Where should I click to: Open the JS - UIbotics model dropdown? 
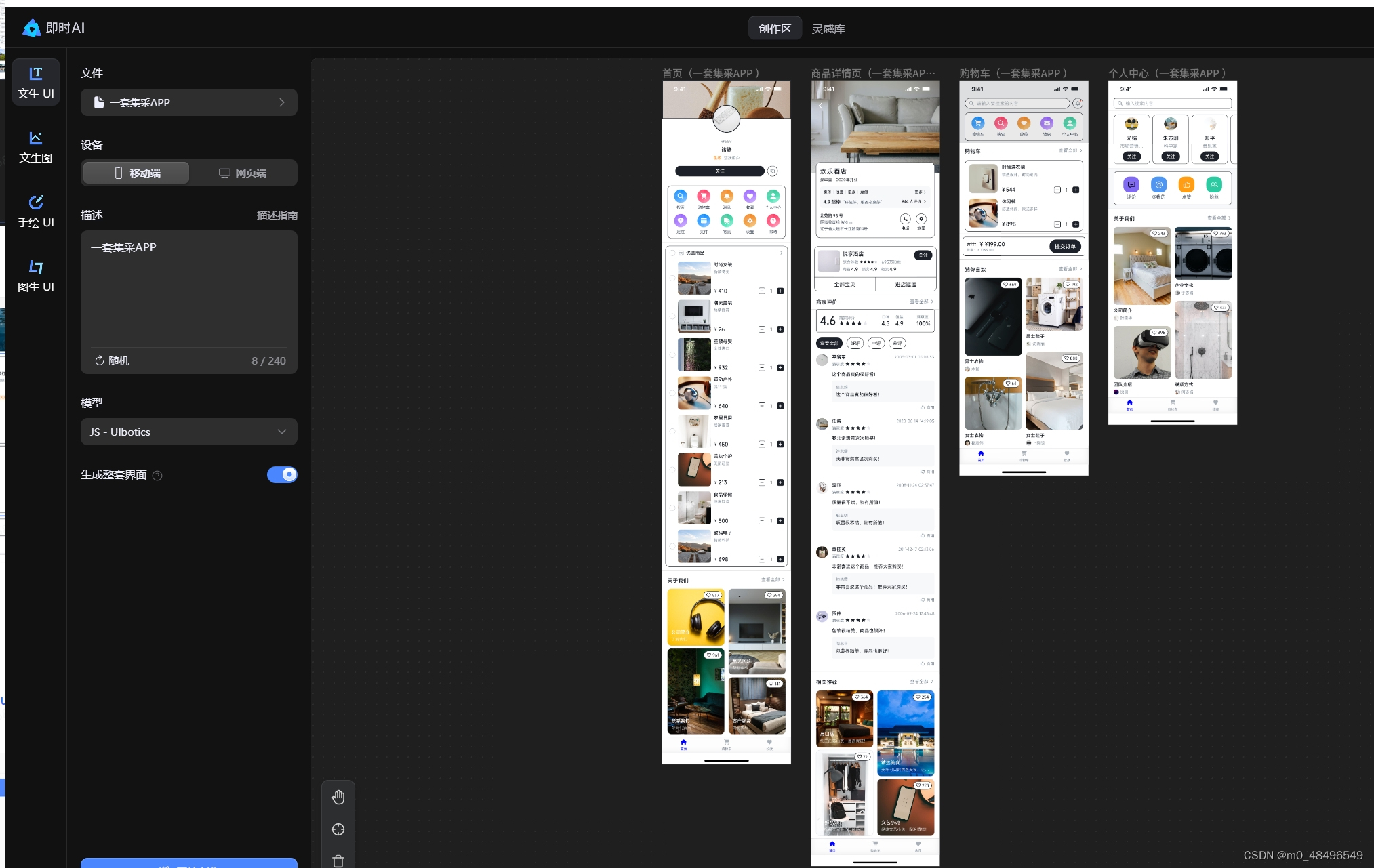[x=188, y=432]
